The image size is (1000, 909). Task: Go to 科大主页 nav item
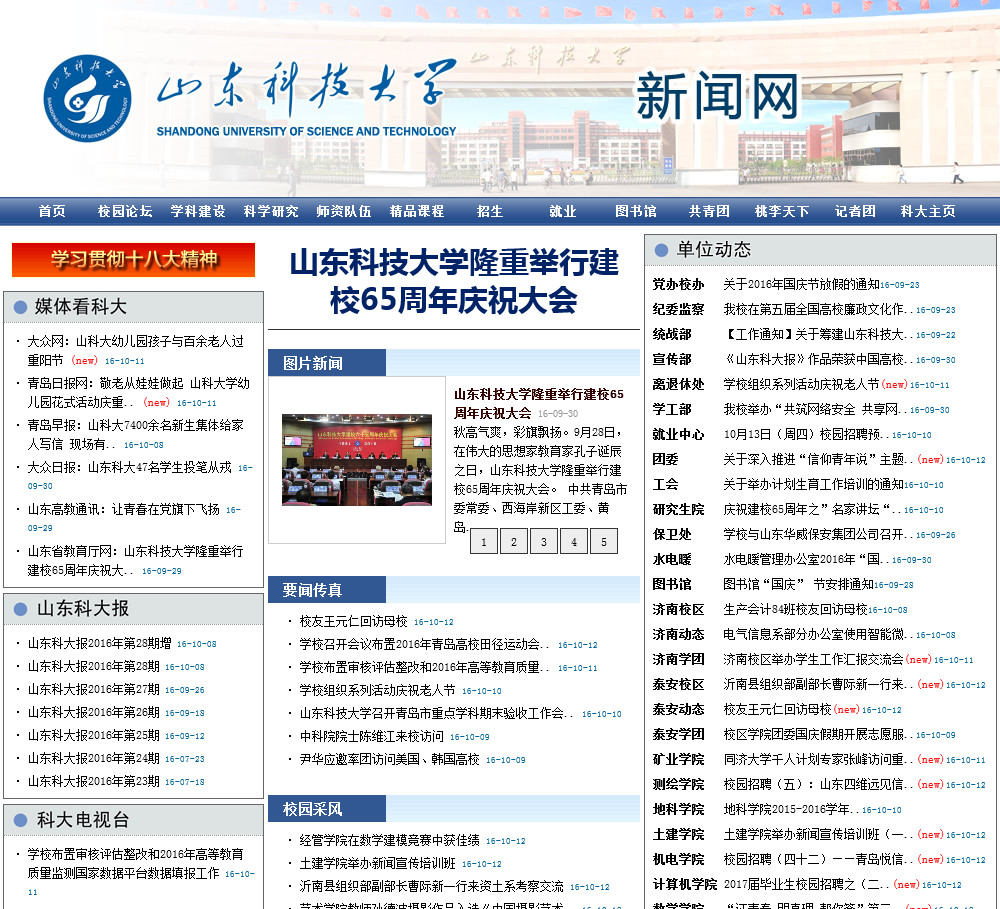(928, 211)
